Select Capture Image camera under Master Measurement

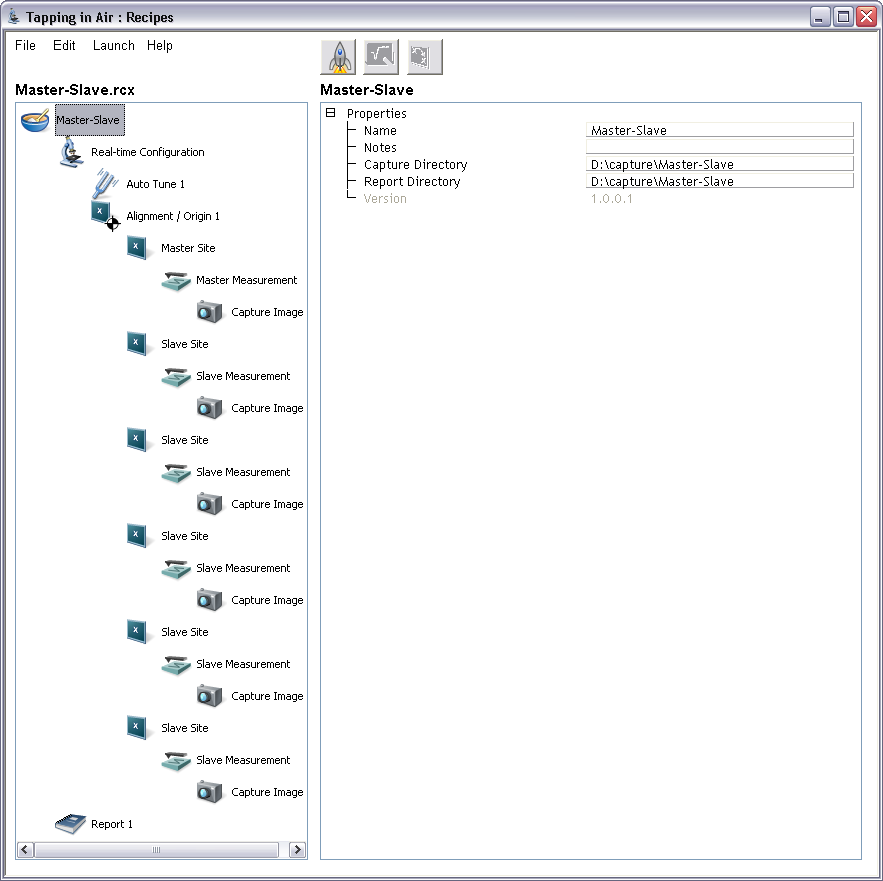[x=209, y=312]
